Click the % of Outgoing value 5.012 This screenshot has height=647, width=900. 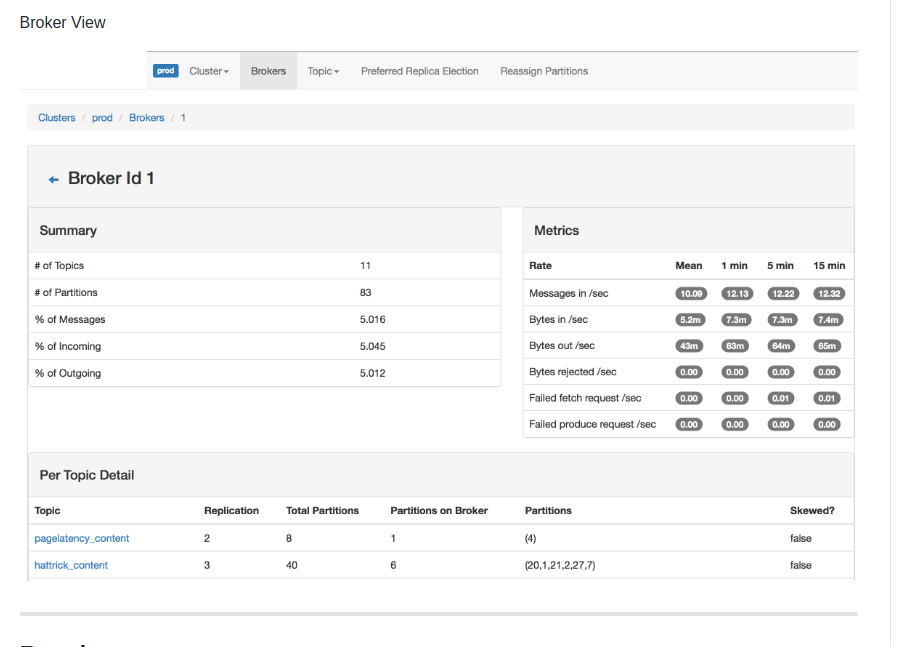click(x=373, y=374)
